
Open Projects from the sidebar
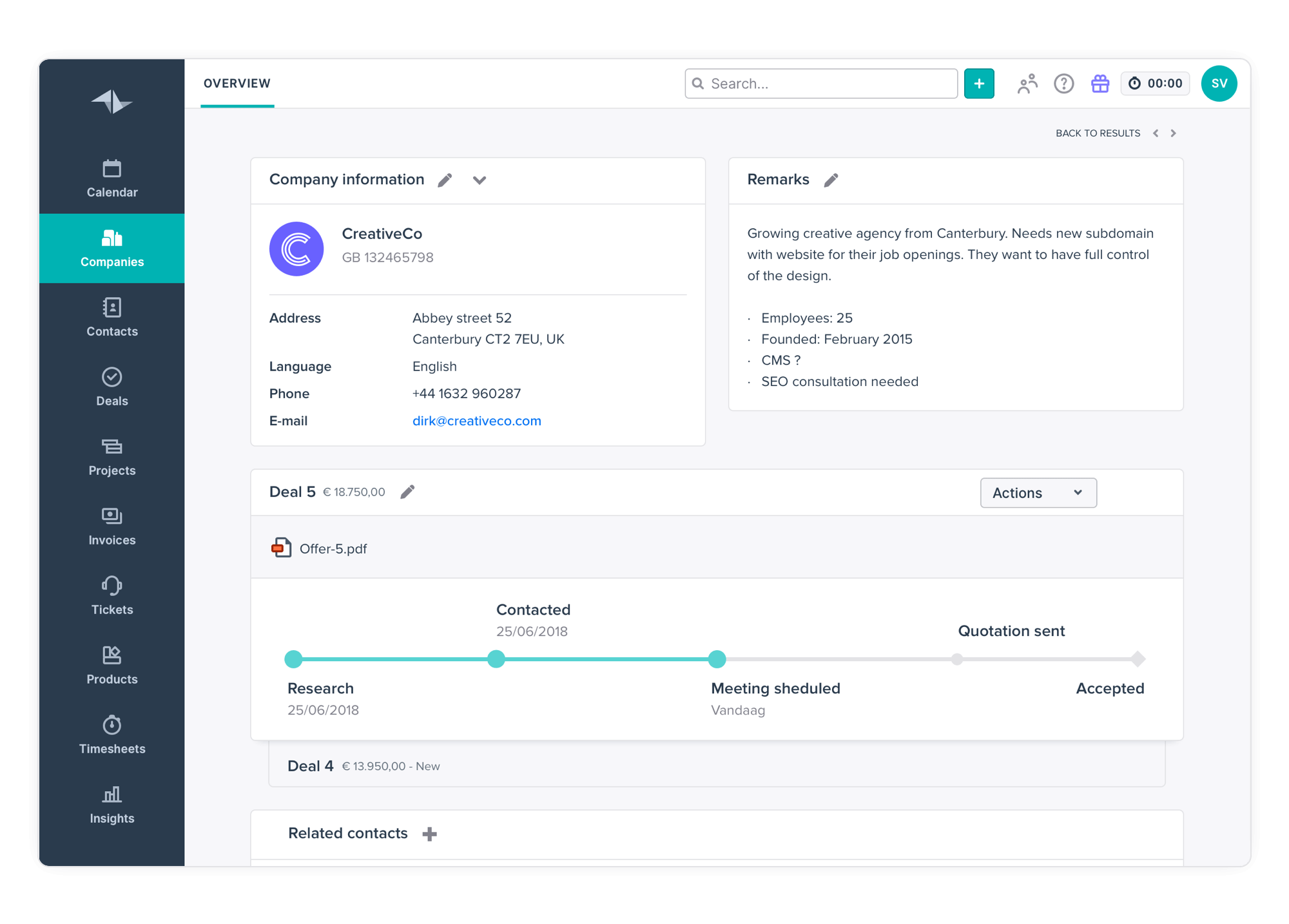point(111,457)
